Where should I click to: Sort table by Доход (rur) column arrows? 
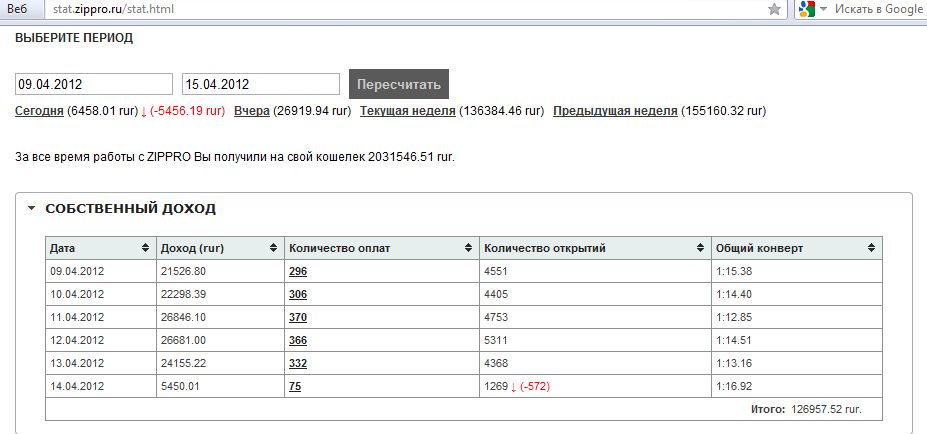click(x=273, y=248)
